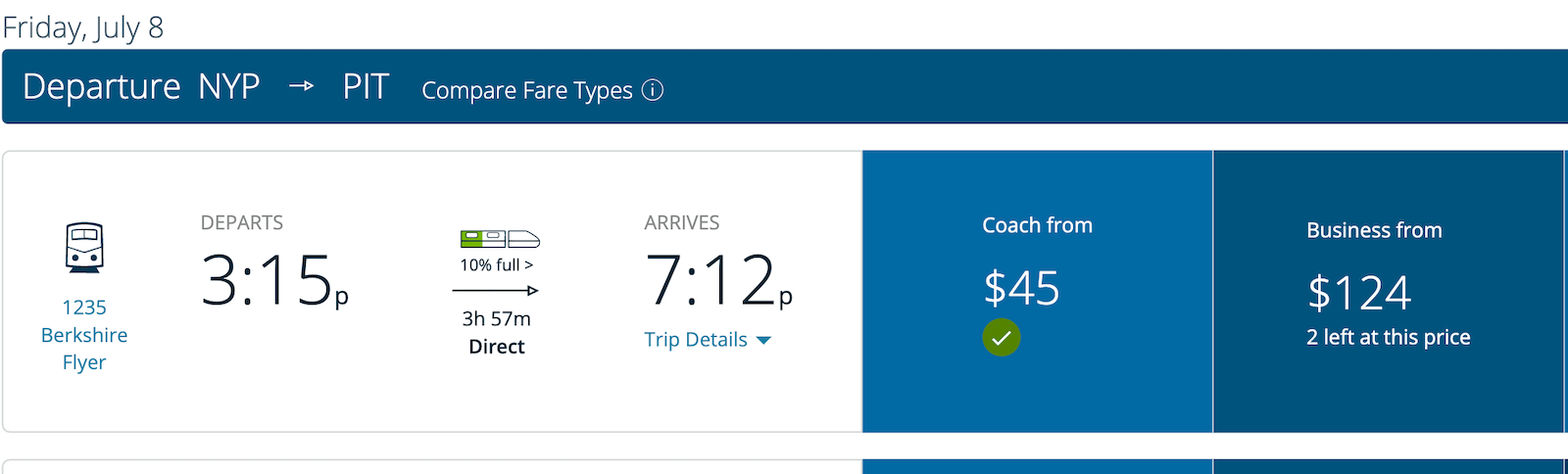Click the Departure heading in the blue bar
This screenshot has width=1568, height=474.
(x=102, y=87)
